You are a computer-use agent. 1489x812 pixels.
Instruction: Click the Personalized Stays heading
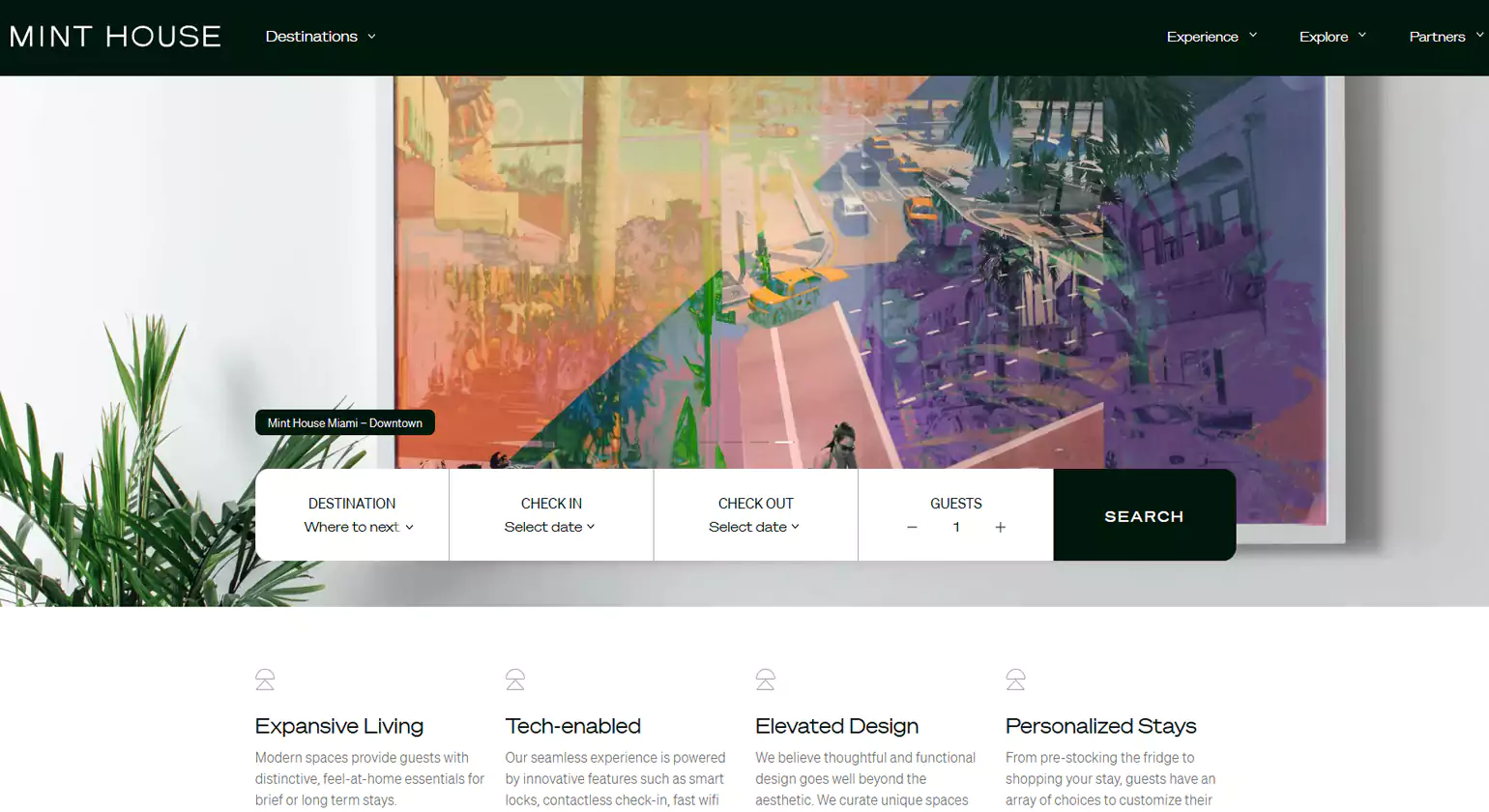pyautogui.click(x=1100, y=726)
